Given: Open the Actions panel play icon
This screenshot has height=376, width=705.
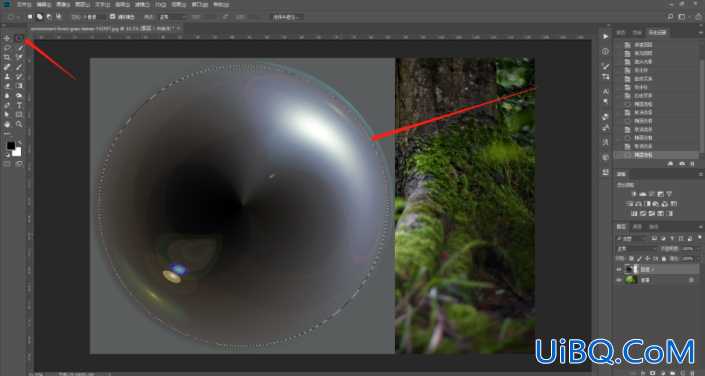Looking at the screenshot, I should 606,36.
